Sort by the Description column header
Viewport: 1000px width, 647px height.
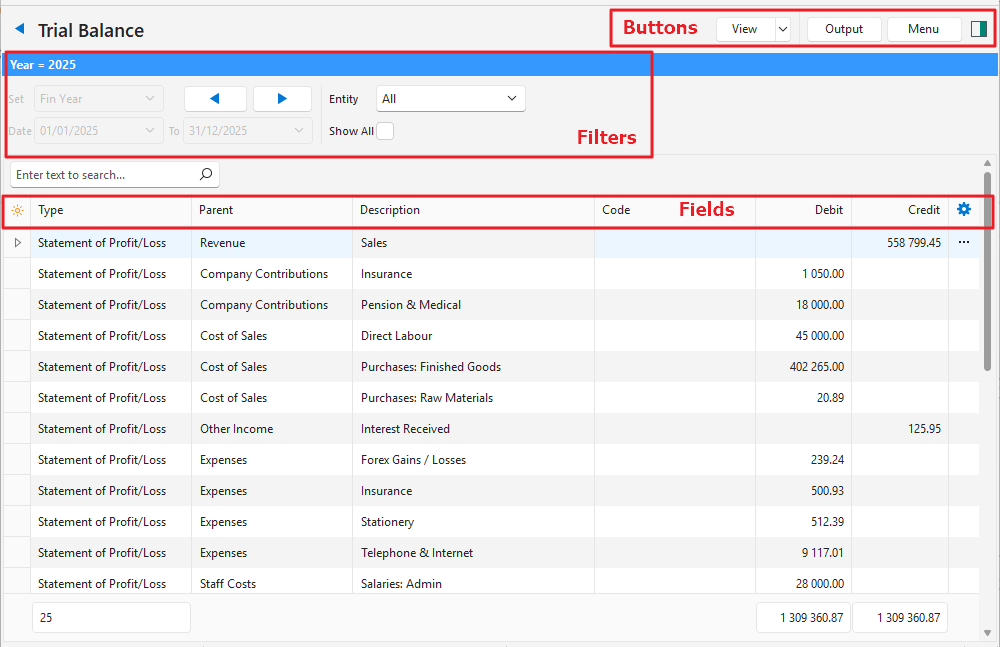pyautogui.click(x=390, y=210)
